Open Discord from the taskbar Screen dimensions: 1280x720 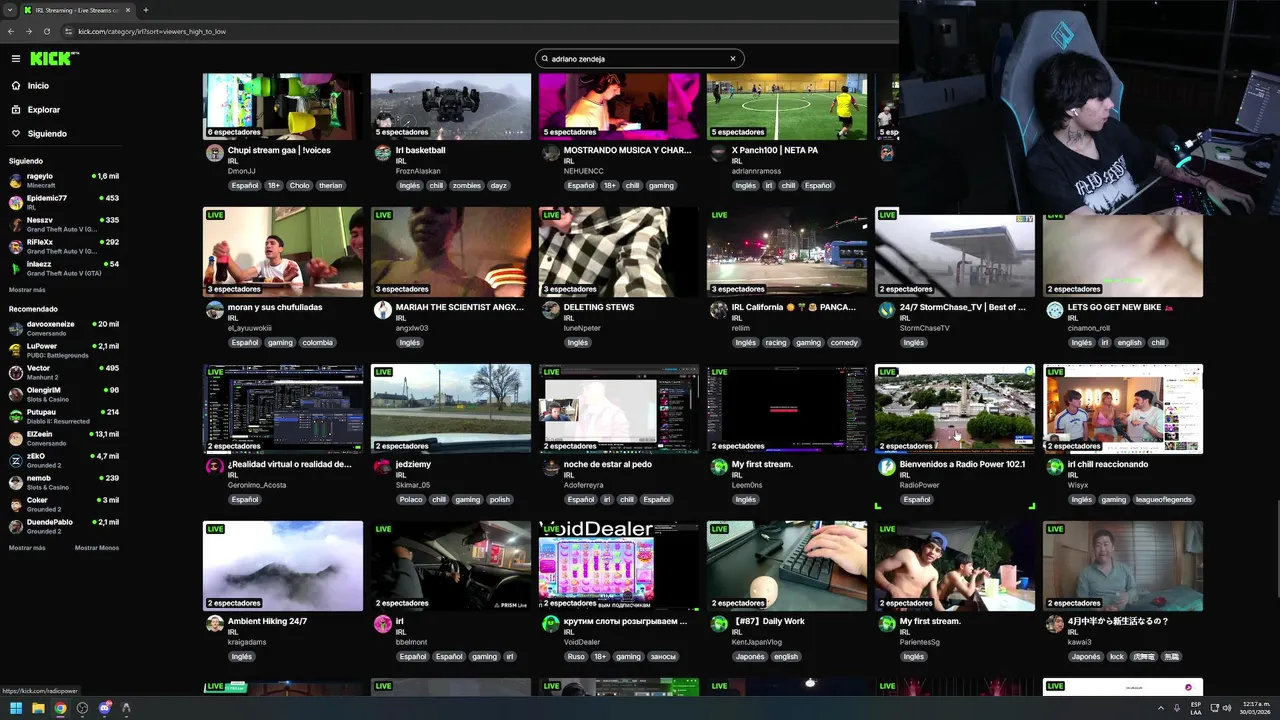(104, 708)
